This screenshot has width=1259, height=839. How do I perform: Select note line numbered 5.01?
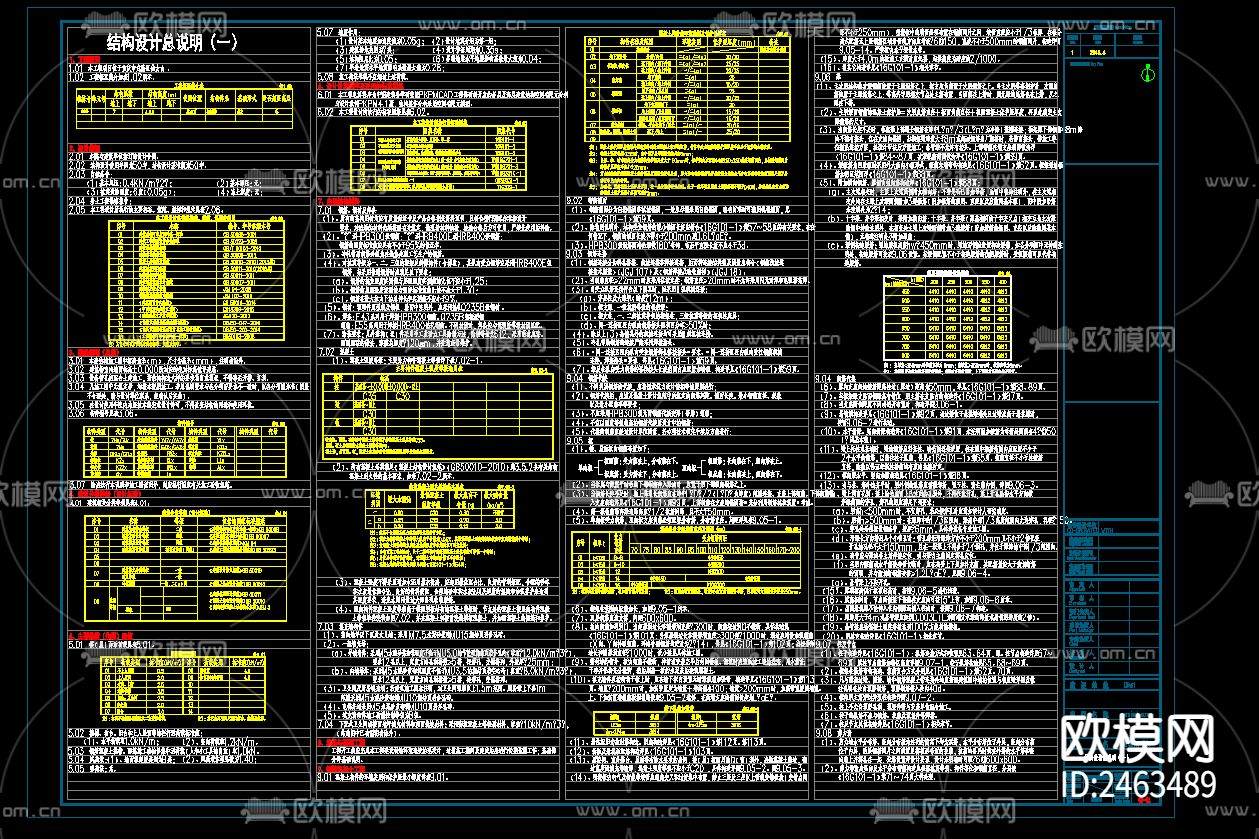[x=110, y=645]
